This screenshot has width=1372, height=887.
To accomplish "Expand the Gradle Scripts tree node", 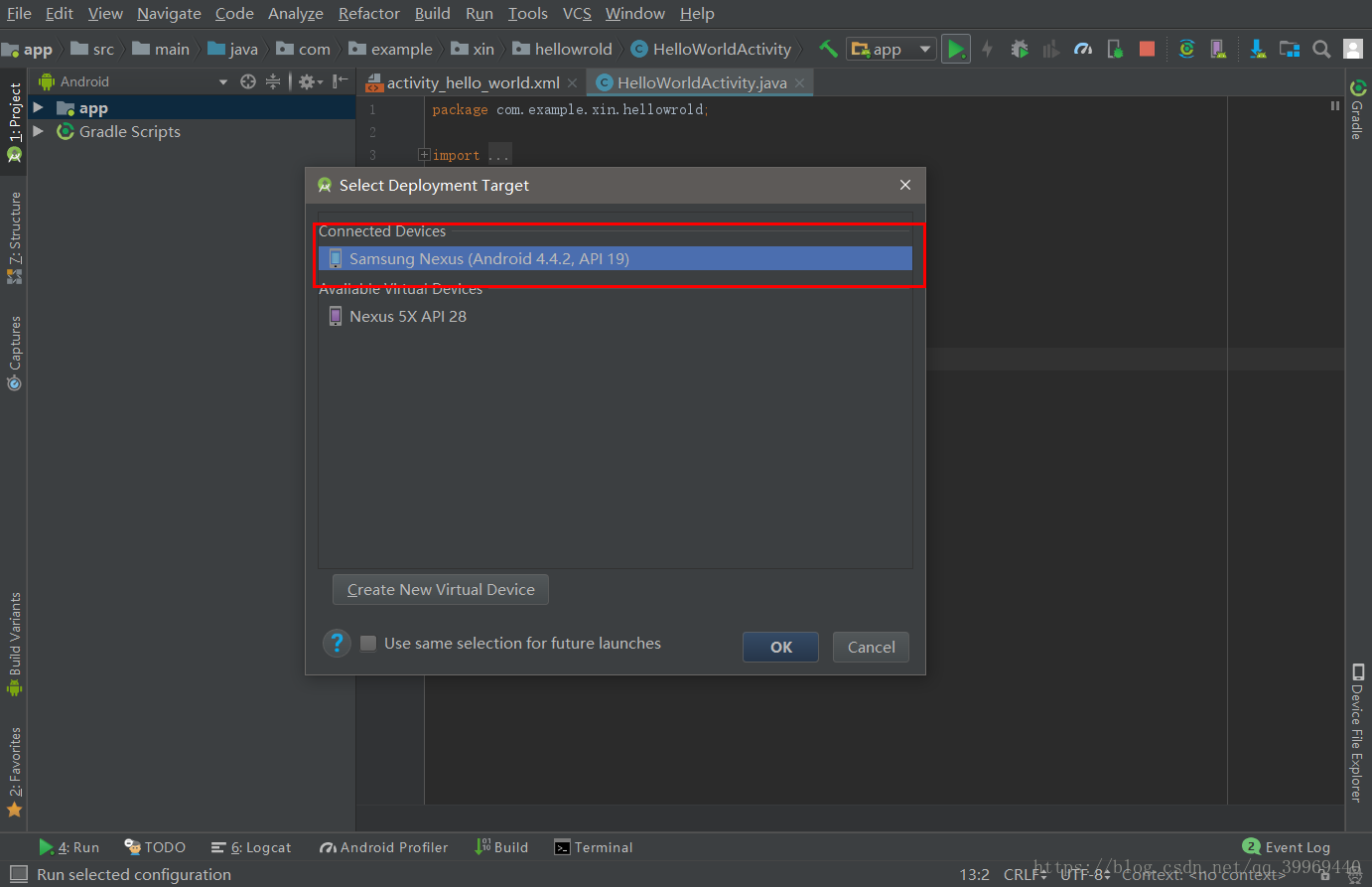I will tap(39, 131).
